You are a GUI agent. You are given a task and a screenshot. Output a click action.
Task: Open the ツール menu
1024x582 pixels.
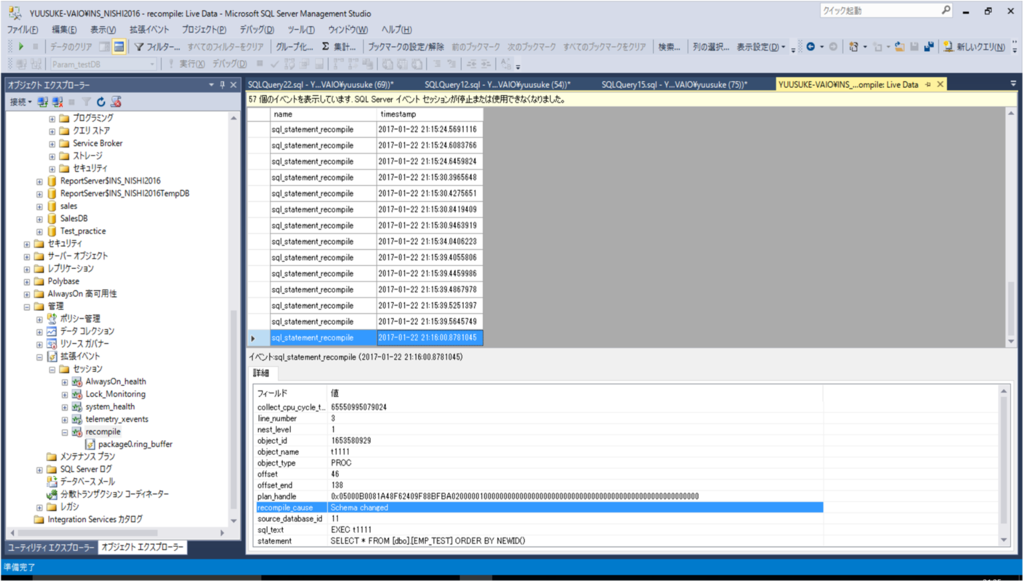tap(301, 30)
